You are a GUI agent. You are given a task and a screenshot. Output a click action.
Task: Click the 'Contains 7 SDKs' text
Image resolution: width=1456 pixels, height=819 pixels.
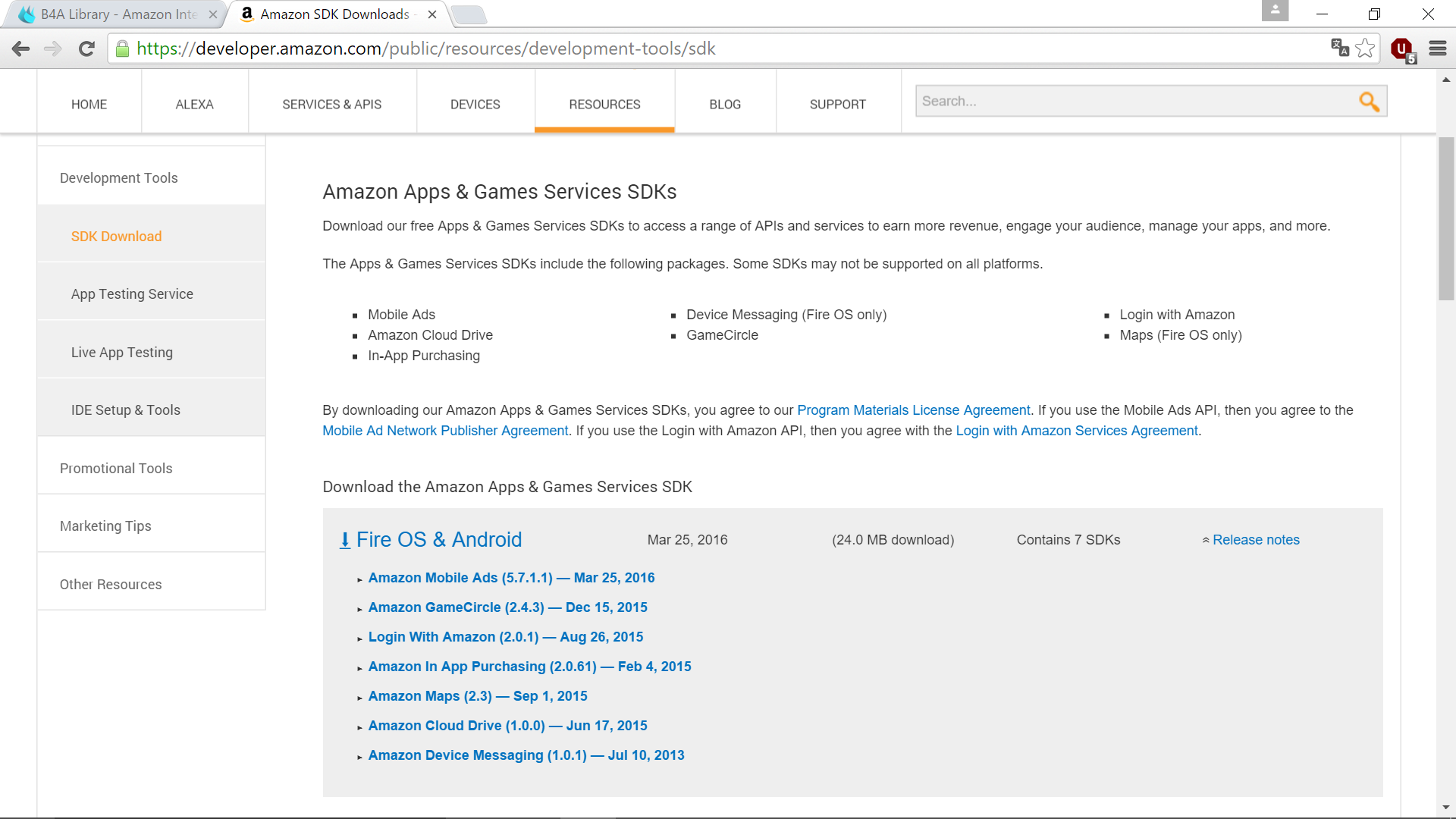click(x=1068, y=540)
